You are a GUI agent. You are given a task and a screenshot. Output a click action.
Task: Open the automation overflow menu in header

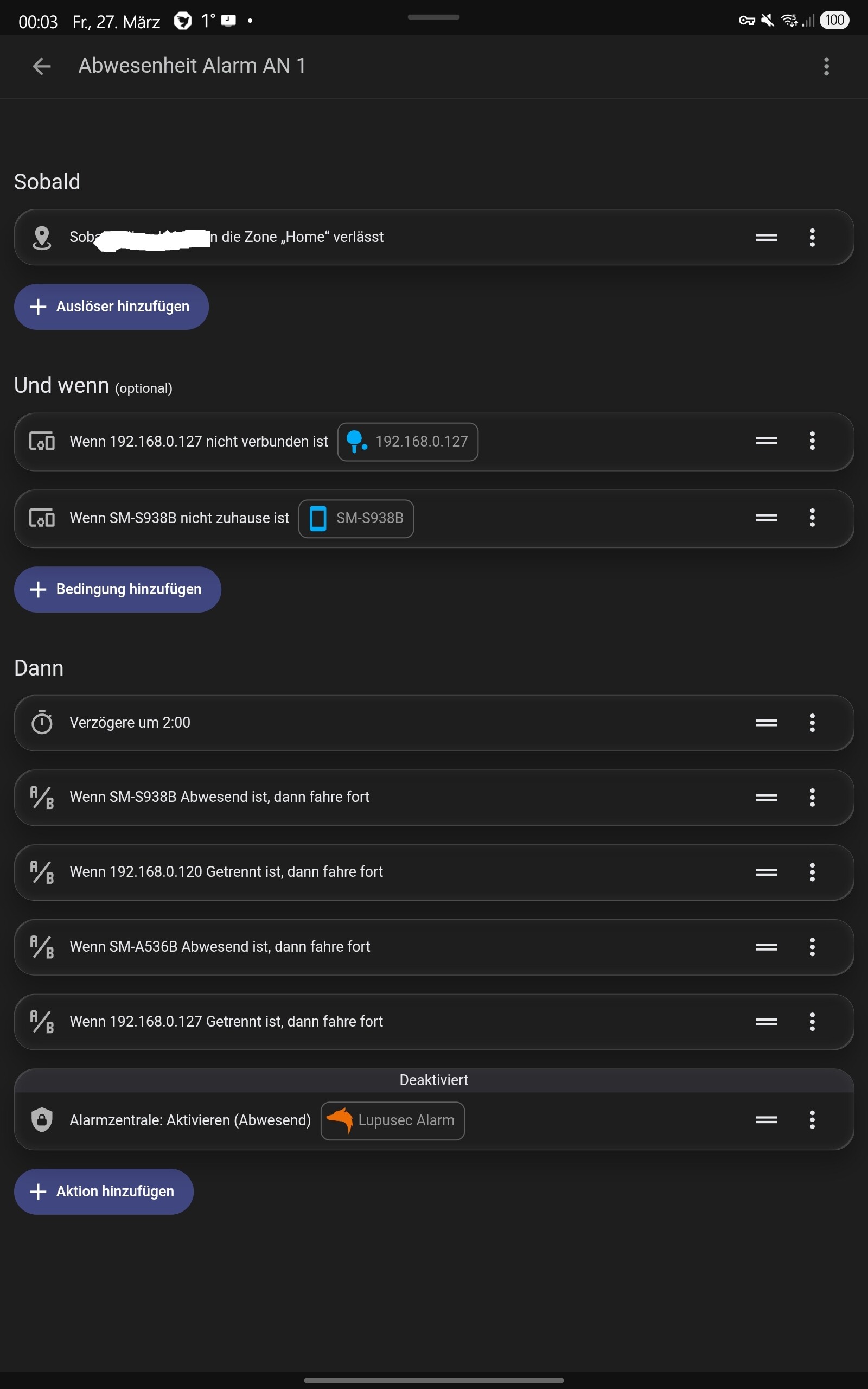point(826,66)
